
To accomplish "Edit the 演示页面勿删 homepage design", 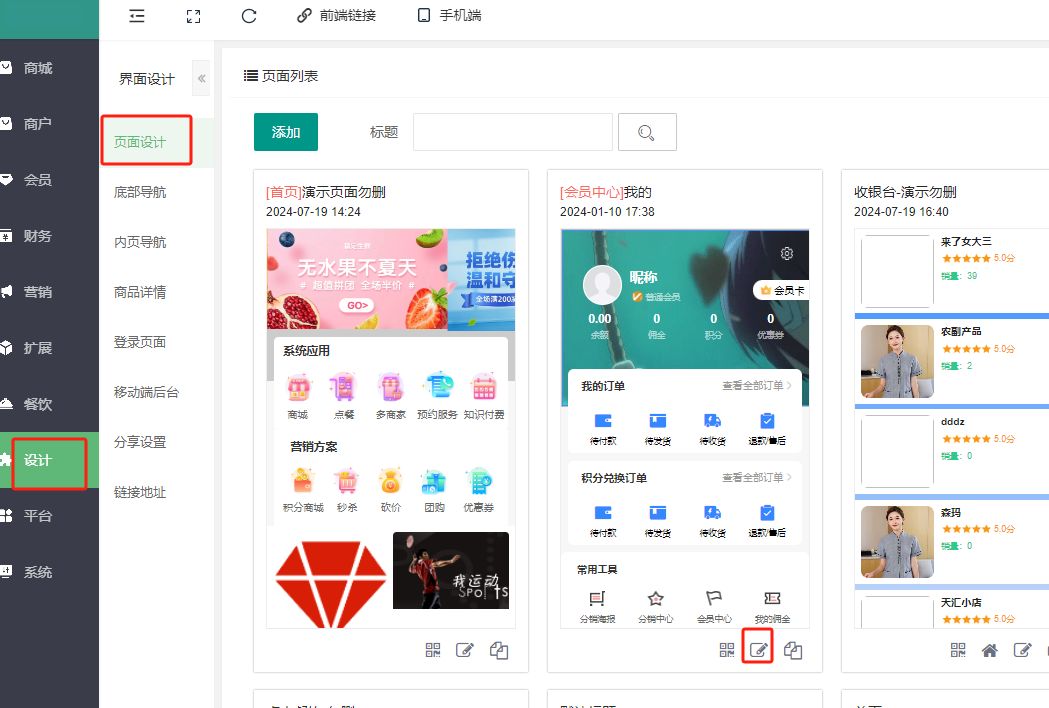I will pos(464,650).
